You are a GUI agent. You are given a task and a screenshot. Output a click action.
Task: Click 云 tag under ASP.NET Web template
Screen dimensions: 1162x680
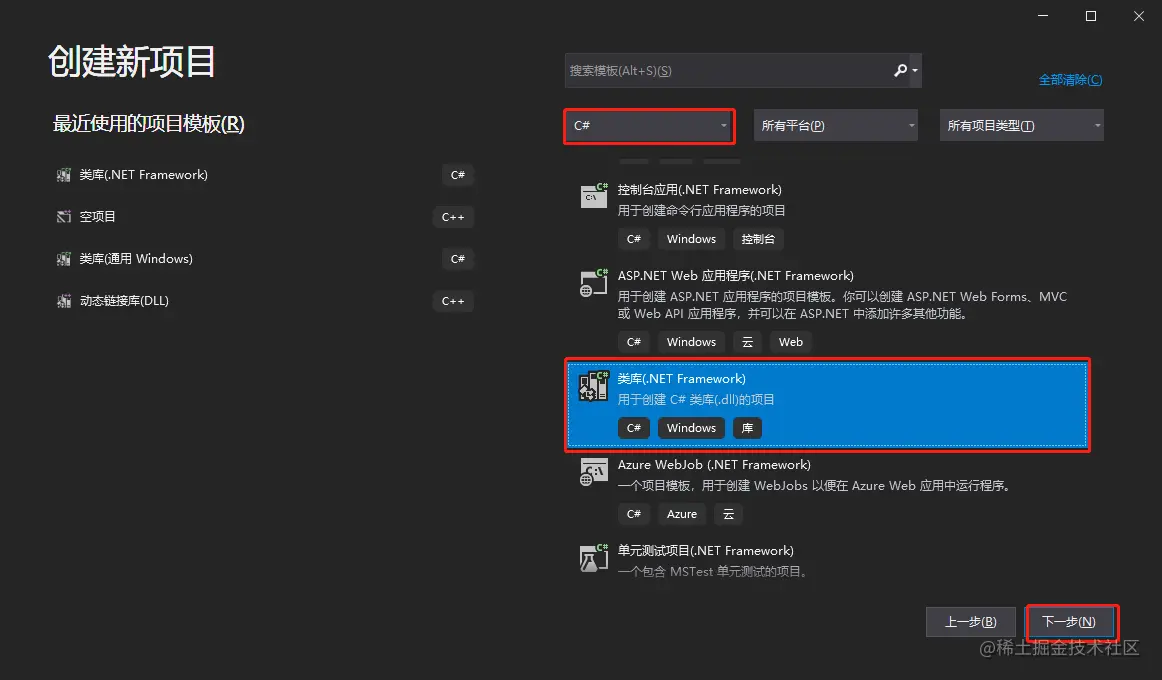[747, 342]
